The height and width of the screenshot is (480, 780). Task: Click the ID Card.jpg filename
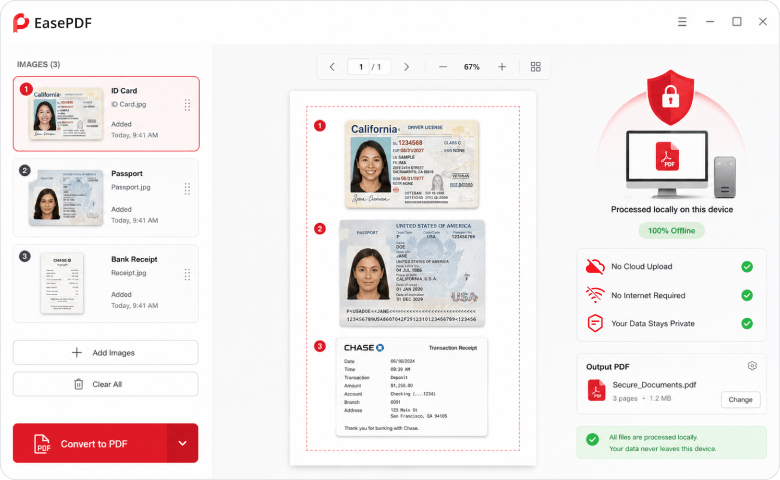(128, 104)
